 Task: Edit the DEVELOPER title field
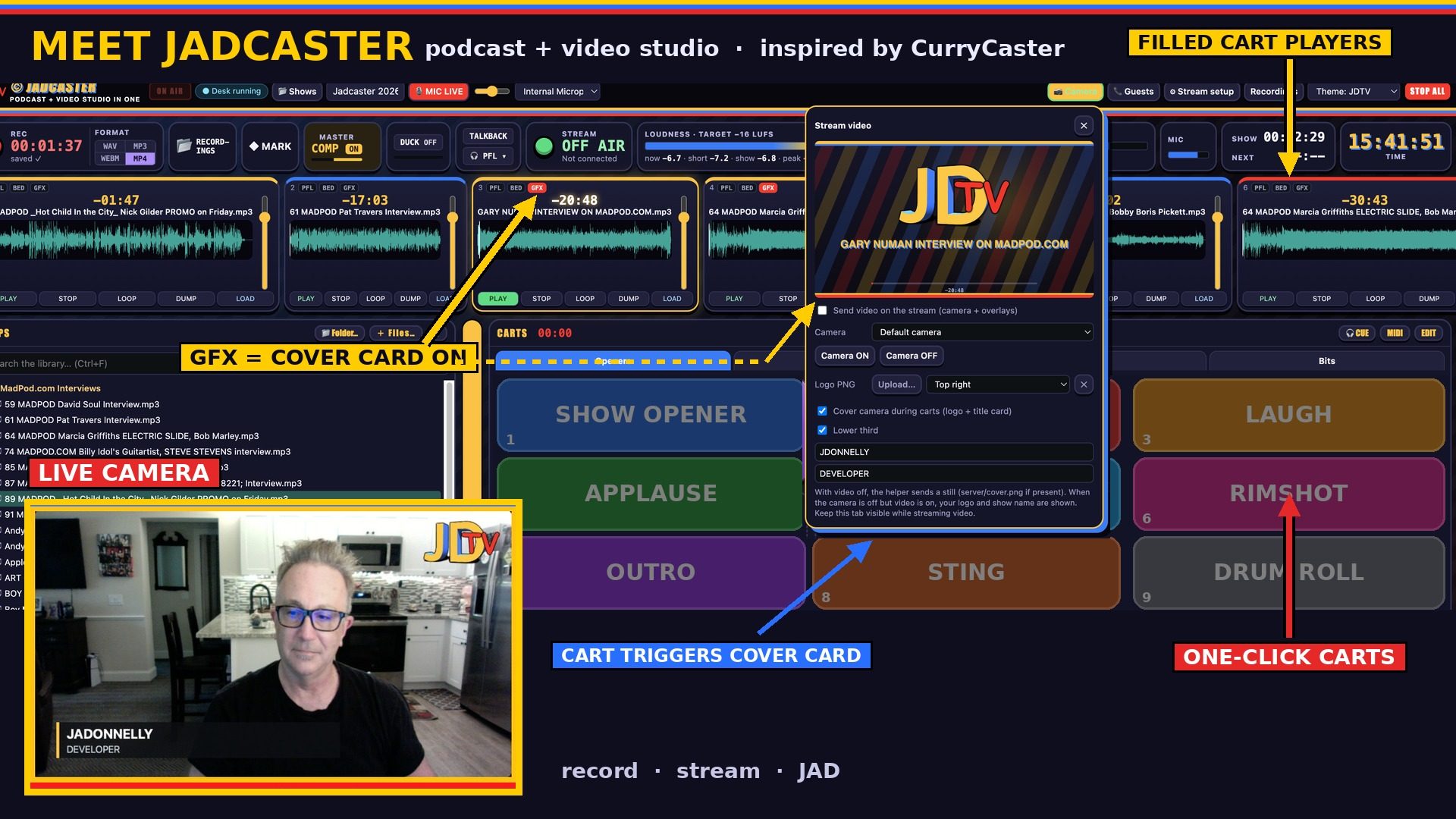(953, 474)
